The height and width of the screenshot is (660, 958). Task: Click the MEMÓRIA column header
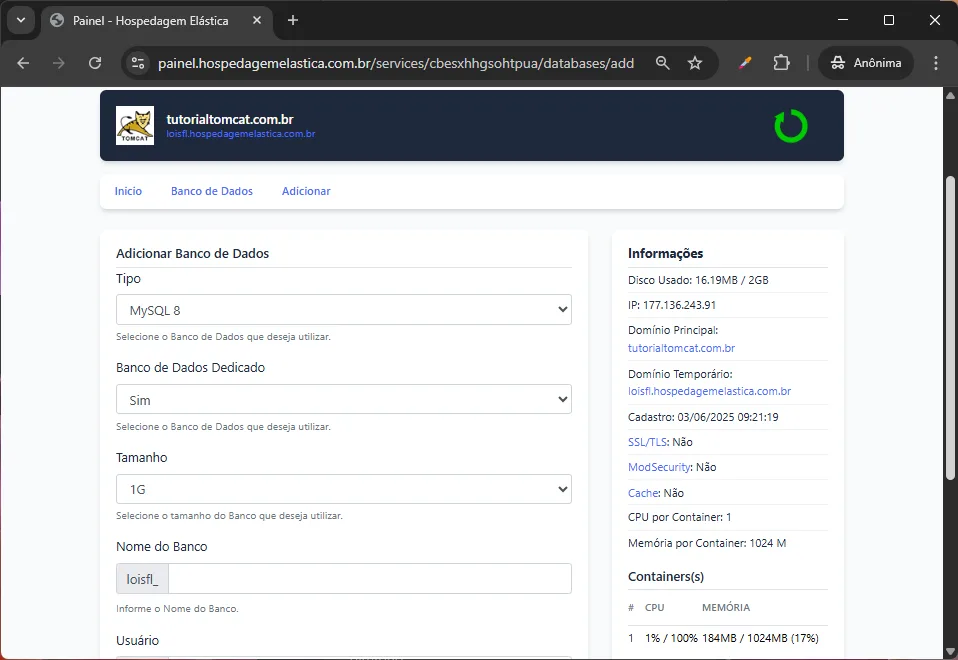[726, 607]
